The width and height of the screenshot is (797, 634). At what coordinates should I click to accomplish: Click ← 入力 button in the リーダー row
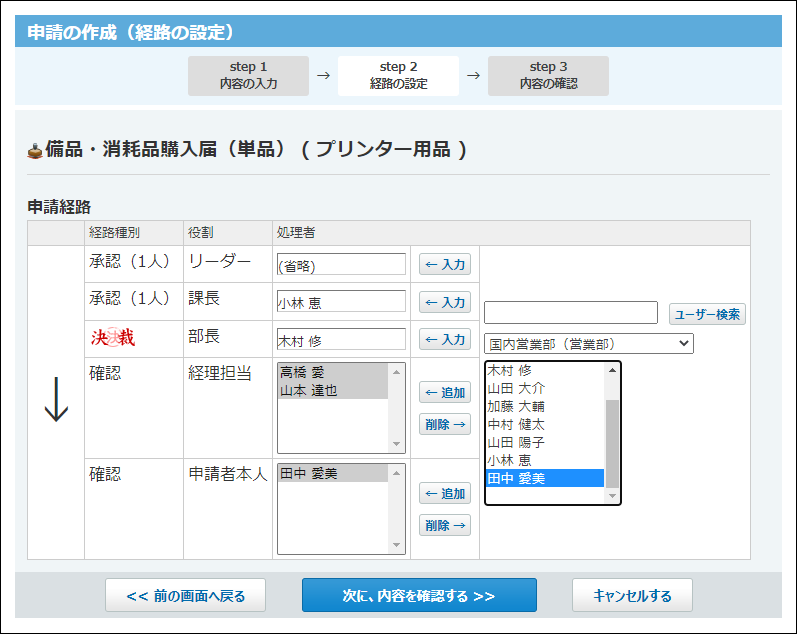pyautogui.click(x=445, y=264)
